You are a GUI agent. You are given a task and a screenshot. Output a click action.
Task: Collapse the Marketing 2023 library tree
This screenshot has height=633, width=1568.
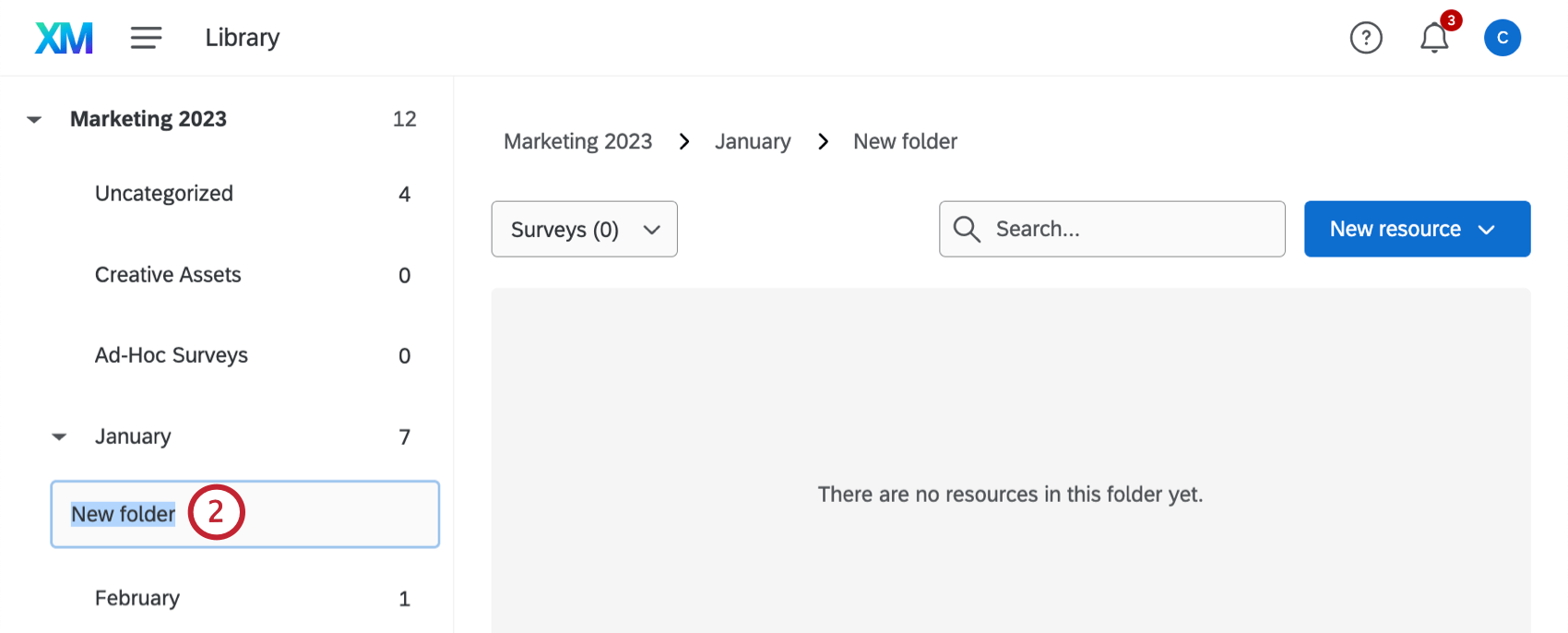pyautogui.click(x=34, y=120)
